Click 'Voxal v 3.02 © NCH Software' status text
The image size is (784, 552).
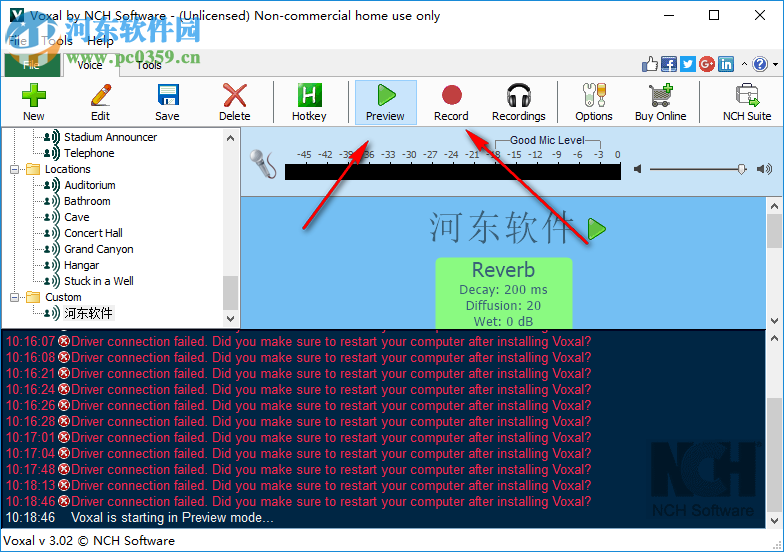pyautogui.click(x=89, y=540)
